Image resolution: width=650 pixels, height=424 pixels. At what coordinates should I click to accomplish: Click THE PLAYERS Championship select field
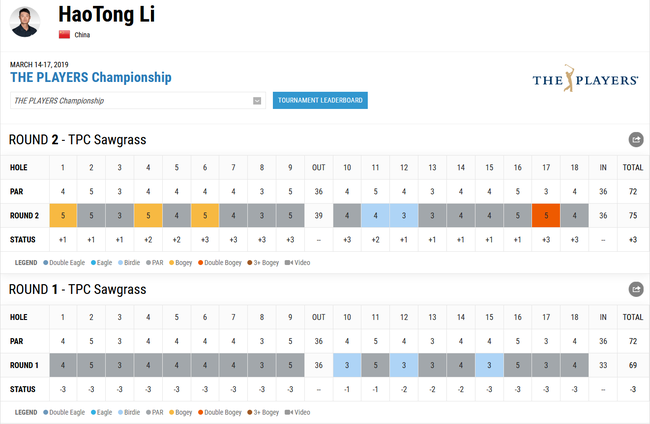(138, 101)
